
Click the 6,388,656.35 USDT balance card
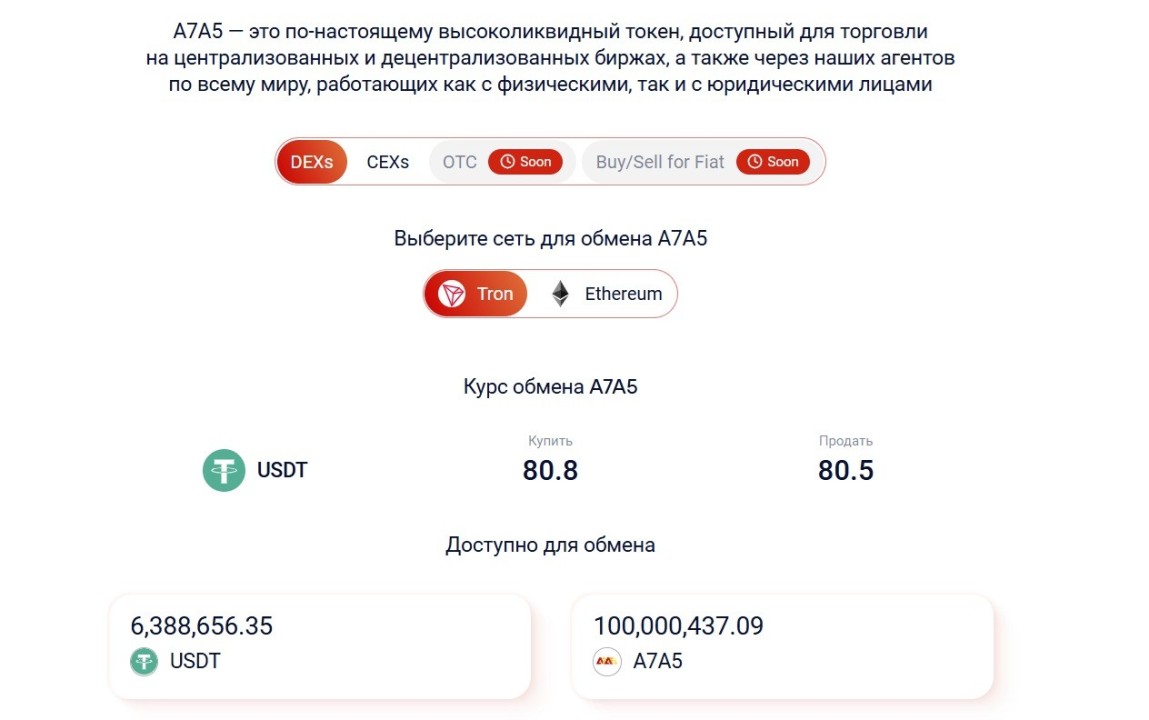click(x=320, y=646)
